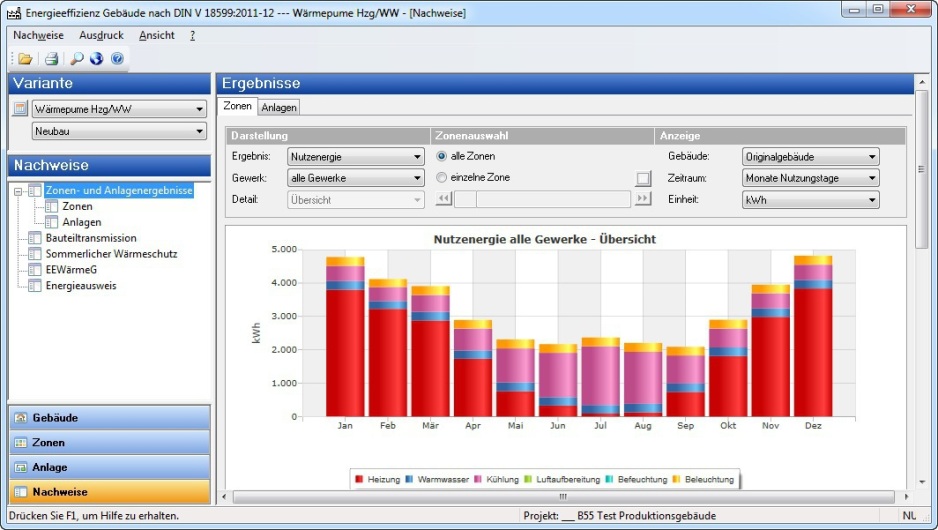
Task: Select the 'alle Zonen' radio button
Action: (x=442, y=156)
